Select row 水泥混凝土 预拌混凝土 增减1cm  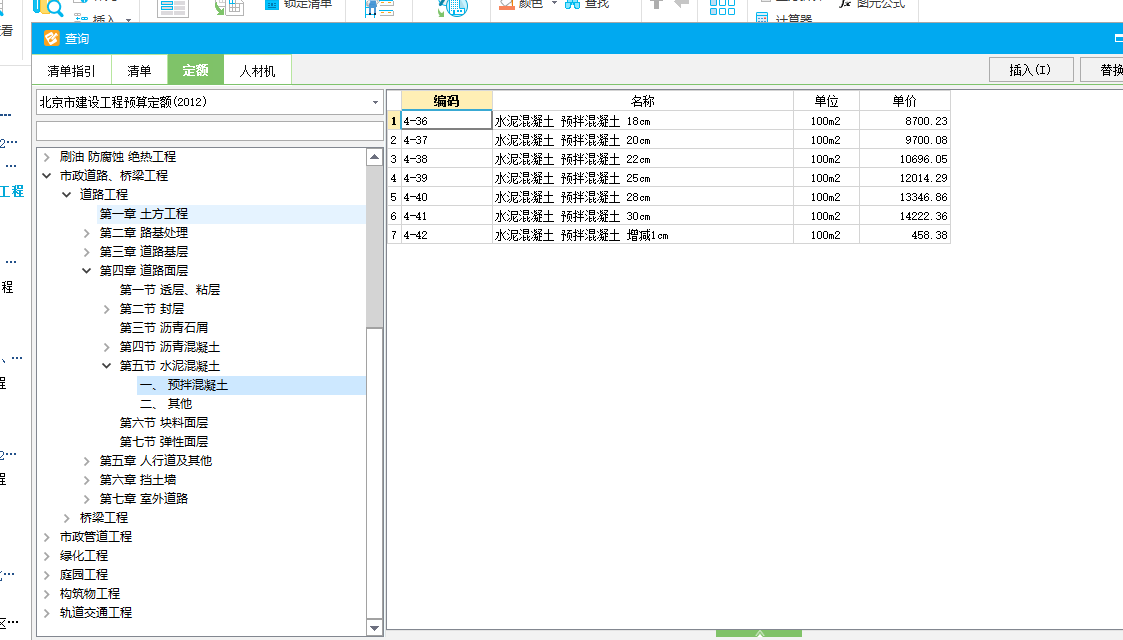(642, 235)
